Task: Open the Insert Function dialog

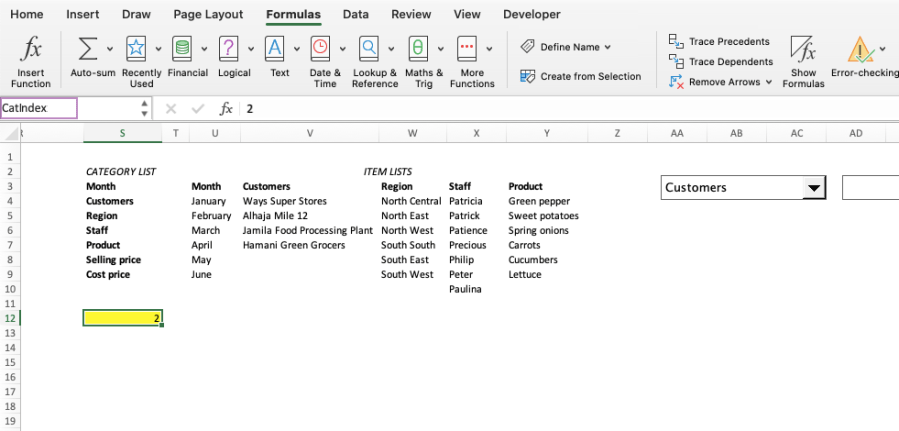Action: coord(30,61)
